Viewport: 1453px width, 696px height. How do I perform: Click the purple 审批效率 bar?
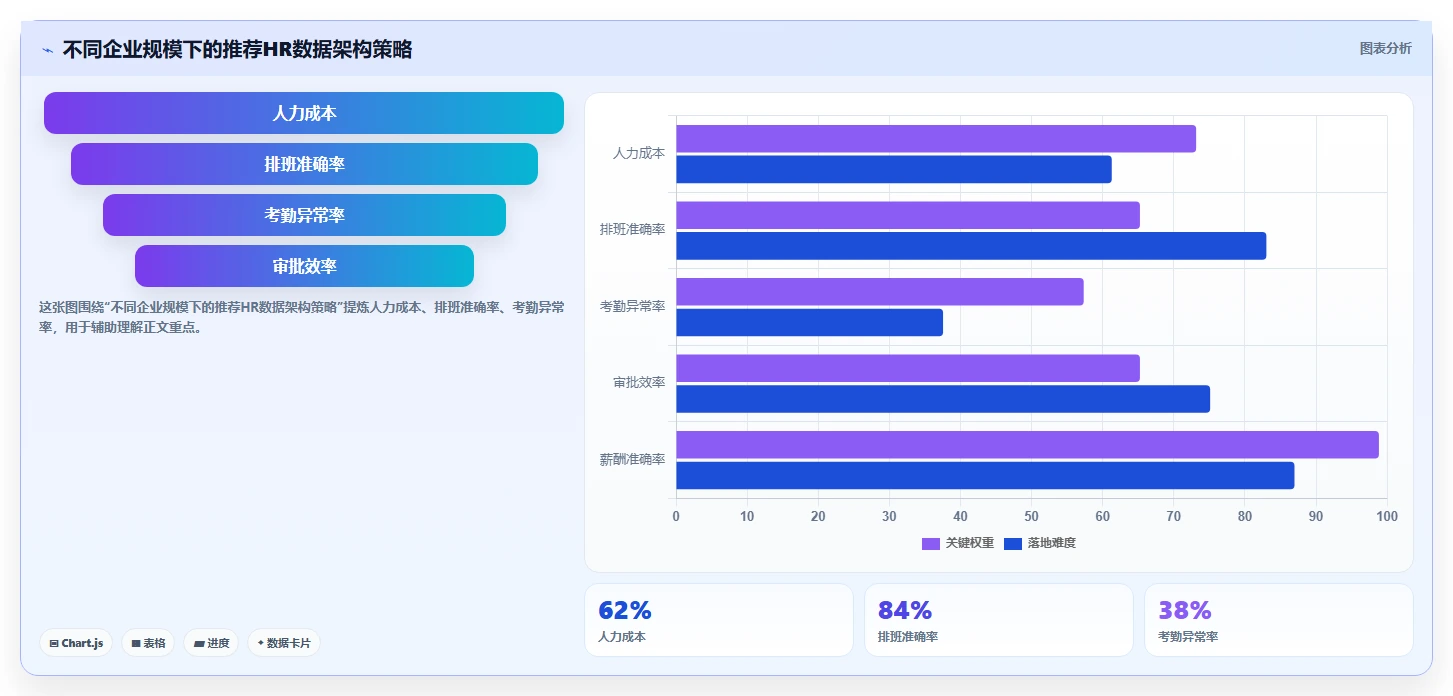pos(908,368)
